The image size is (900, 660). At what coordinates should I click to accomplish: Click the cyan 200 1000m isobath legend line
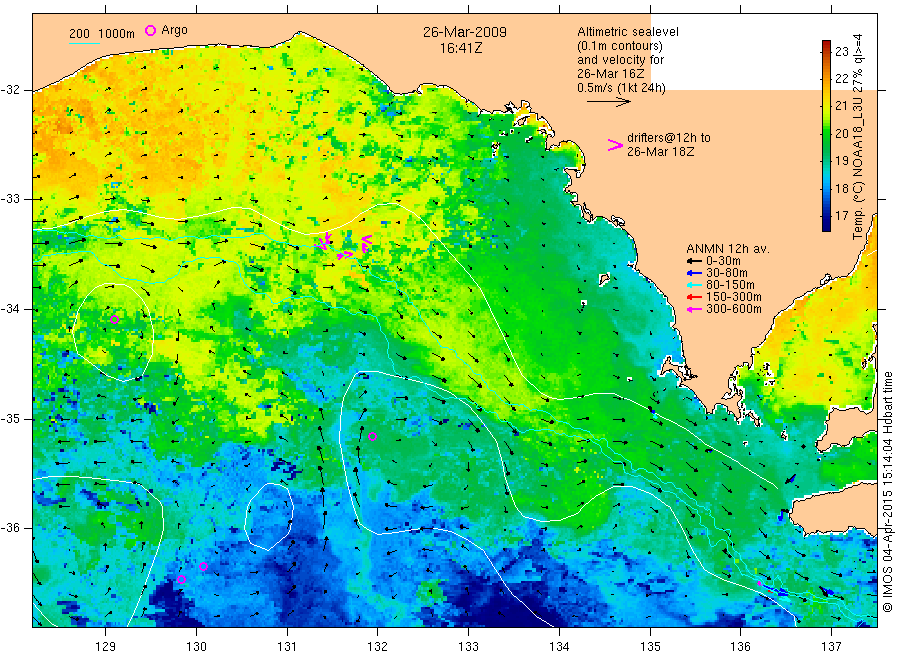point(84,43)
